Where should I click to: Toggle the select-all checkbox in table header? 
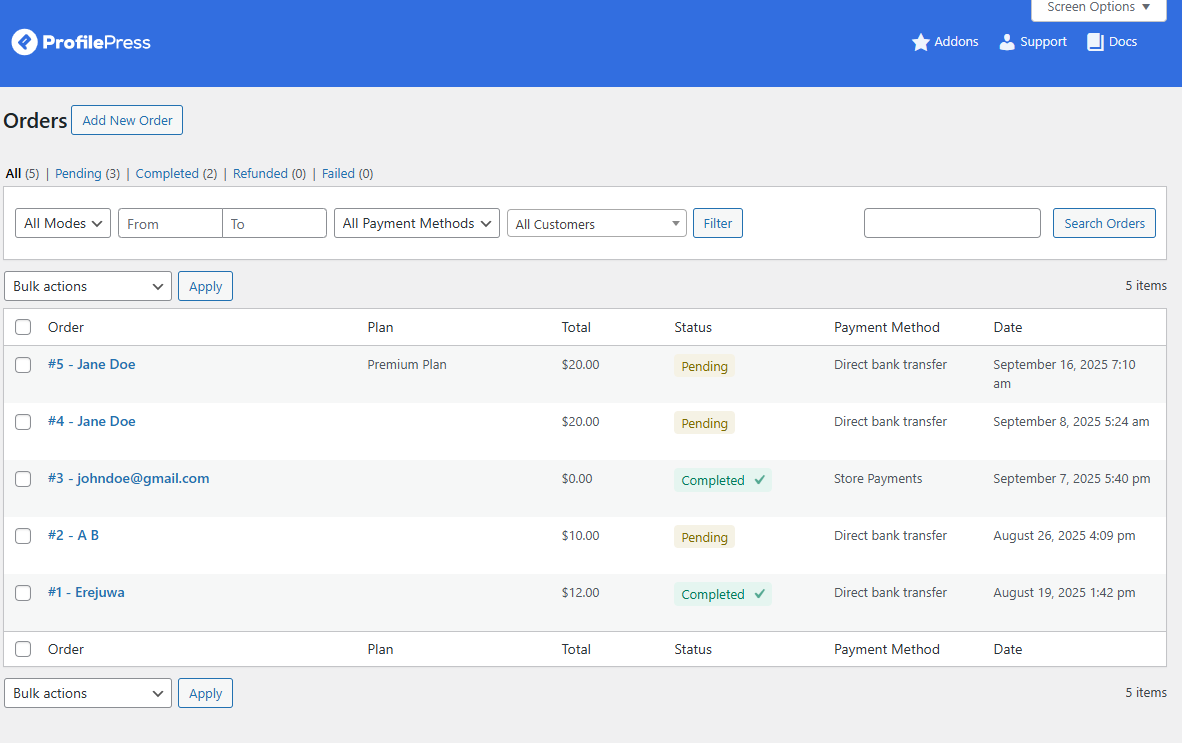pyautogui.click(x=23, y=327)
